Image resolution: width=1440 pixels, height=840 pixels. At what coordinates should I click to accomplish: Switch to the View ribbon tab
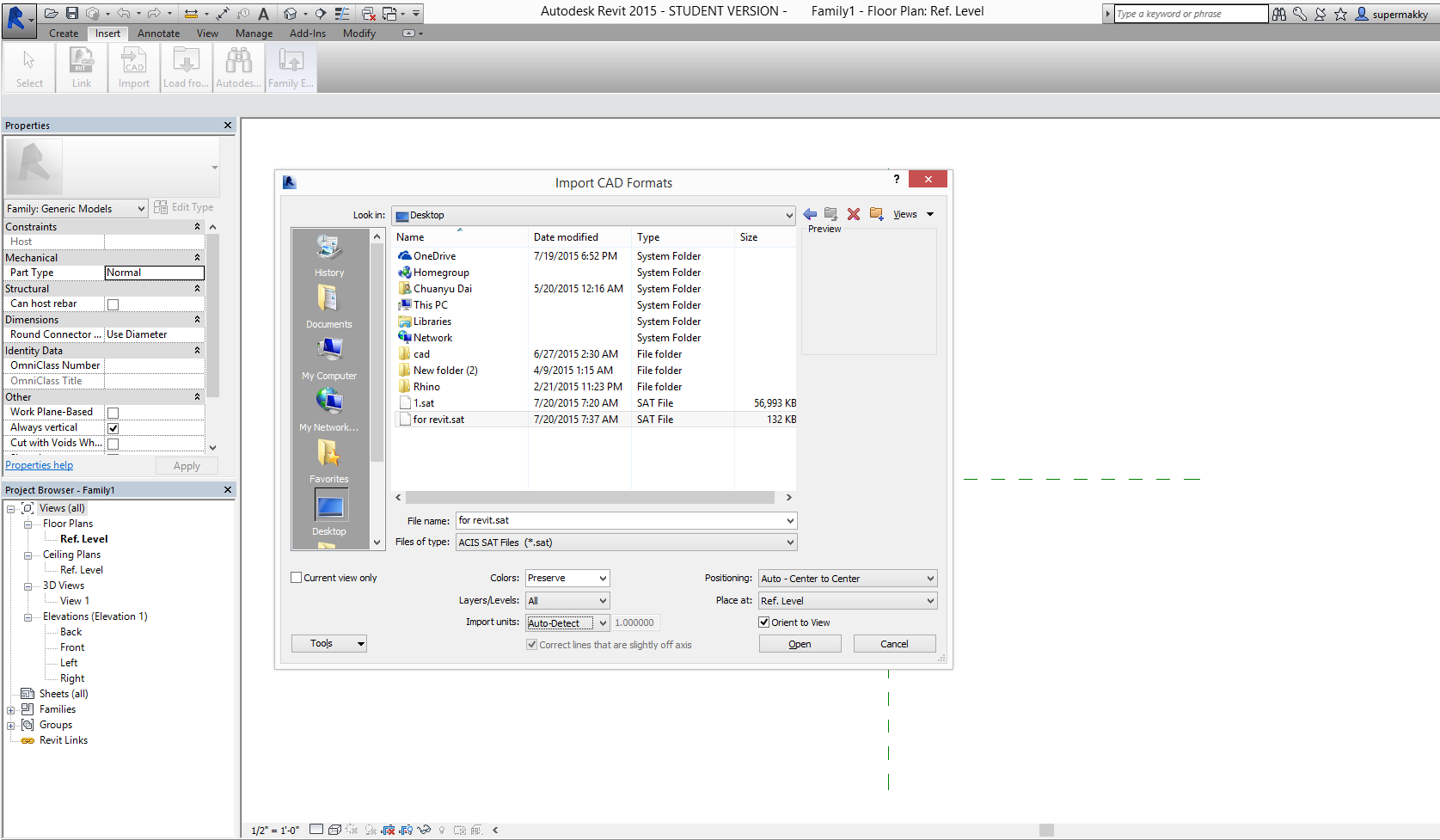click(x=207, y=34)
